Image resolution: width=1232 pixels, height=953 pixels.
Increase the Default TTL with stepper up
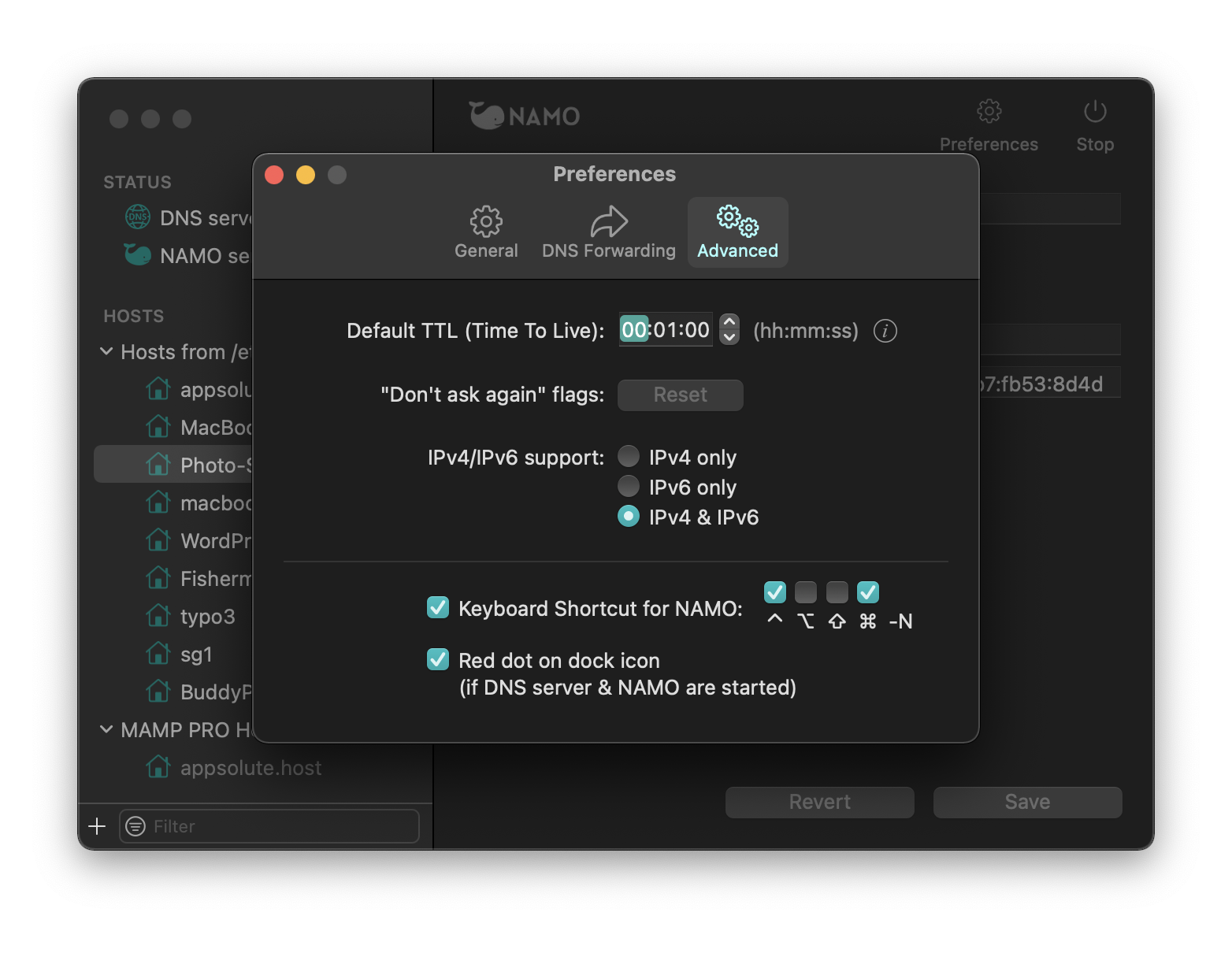pyautogui.click(x=729, y=322)
